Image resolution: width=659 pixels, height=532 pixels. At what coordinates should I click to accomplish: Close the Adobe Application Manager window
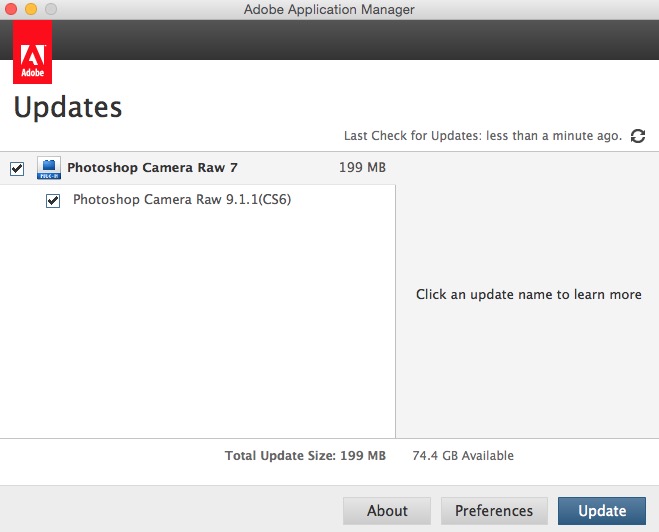(x=11, y=9)
